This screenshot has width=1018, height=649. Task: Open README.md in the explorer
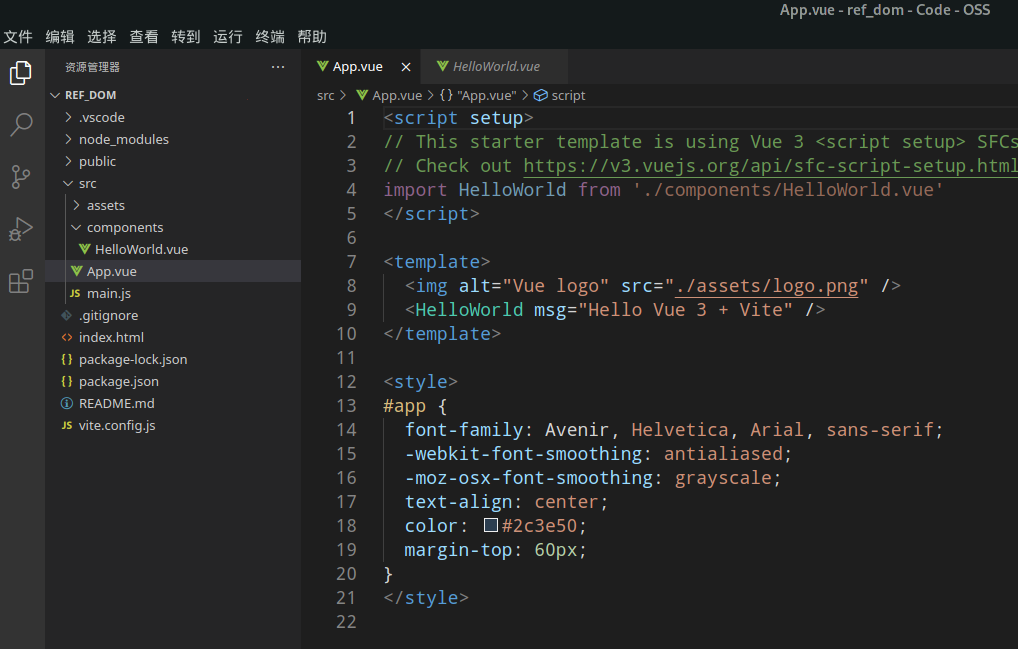pyautogui.click(x=173, y=404)
